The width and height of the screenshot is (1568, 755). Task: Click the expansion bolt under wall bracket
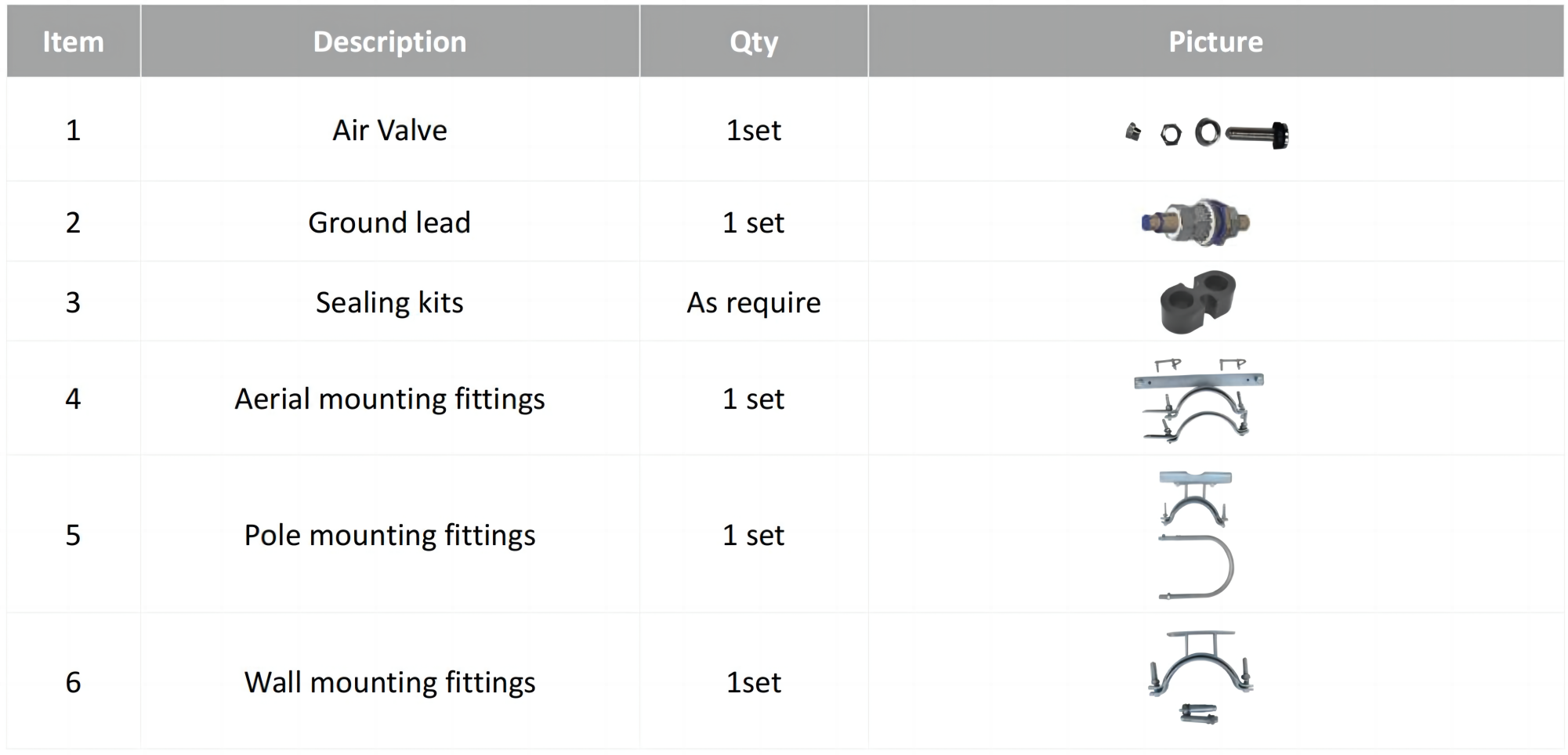coord(1199,713)
